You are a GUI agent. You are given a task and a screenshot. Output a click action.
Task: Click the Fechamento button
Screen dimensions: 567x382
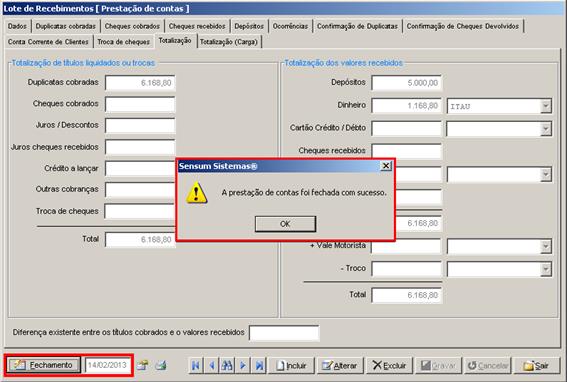tap(43, 365)
